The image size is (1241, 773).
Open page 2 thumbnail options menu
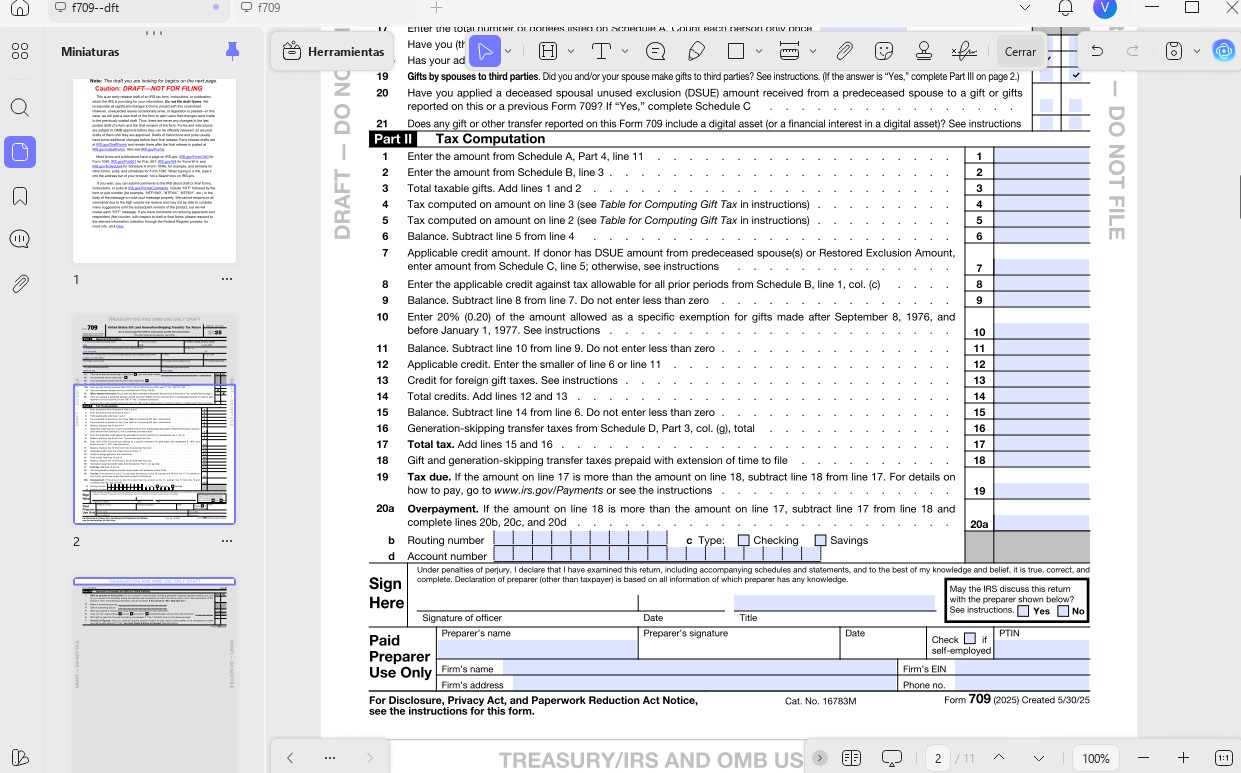[227, 541]
